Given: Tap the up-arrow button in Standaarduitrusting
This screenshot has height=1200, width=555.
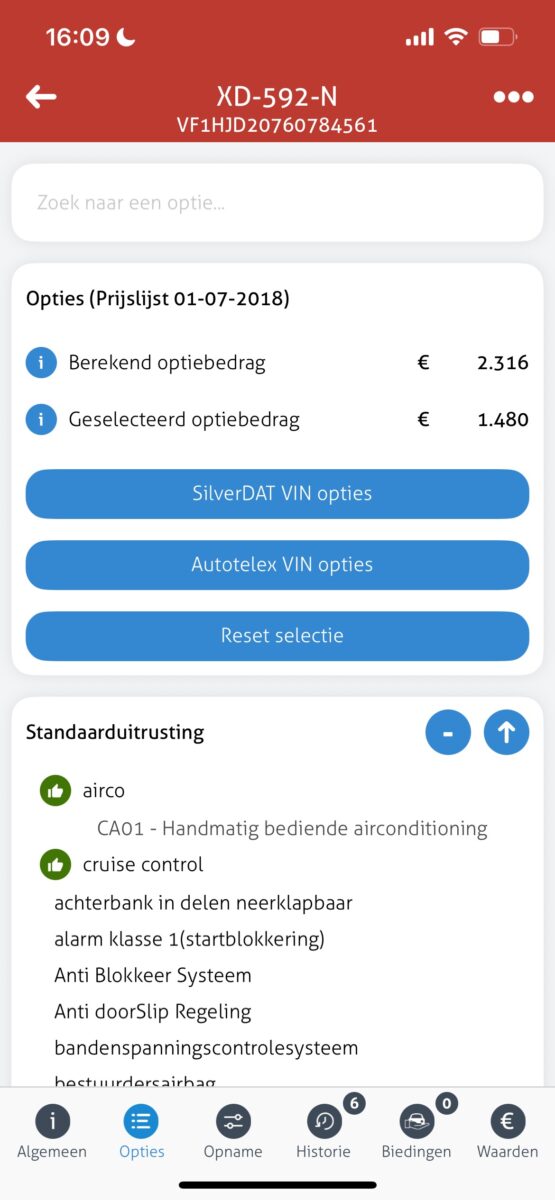Looking at the screenshot, I should coord(506,732).
